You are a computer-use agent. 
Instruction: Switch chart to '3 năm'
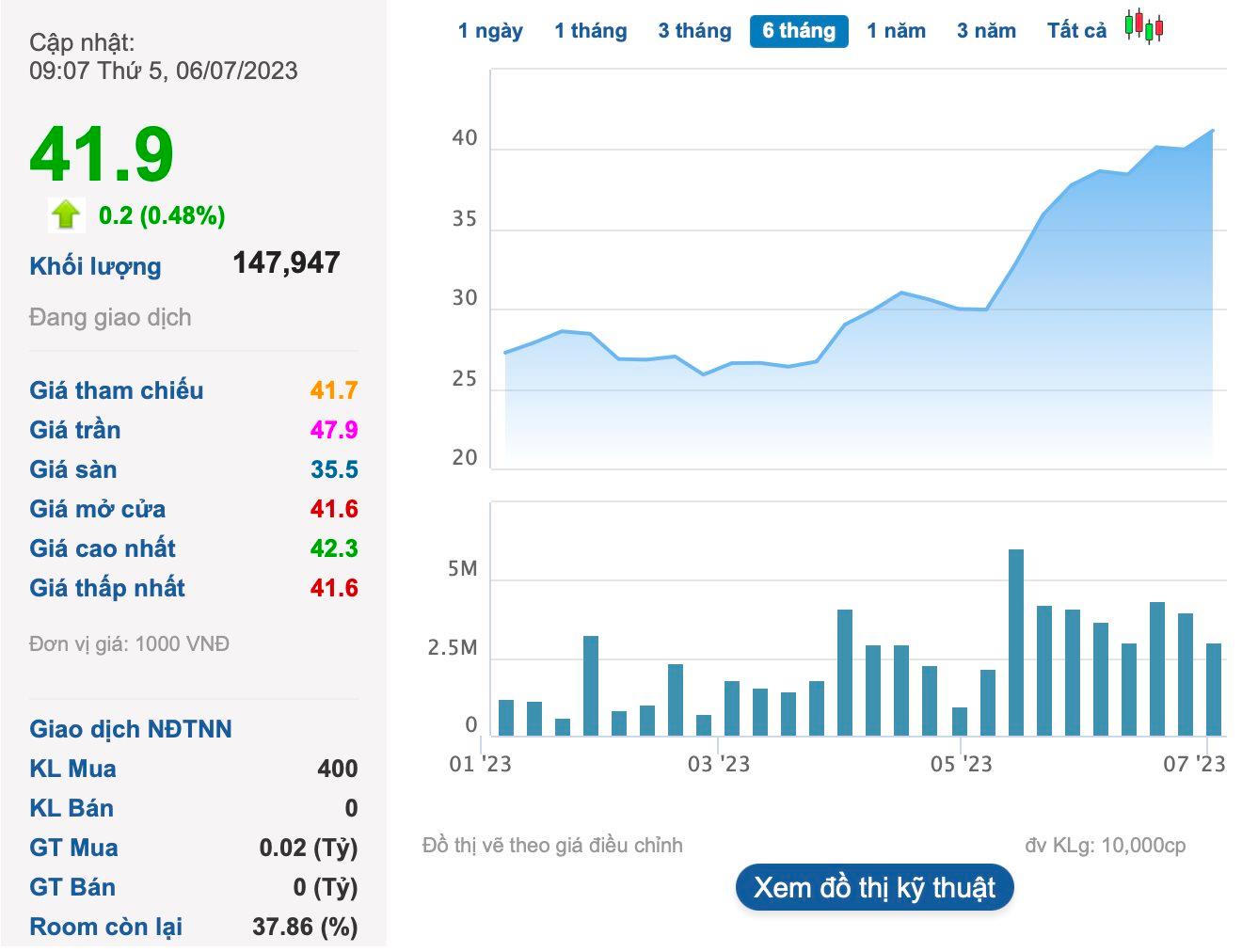[986, 31]
